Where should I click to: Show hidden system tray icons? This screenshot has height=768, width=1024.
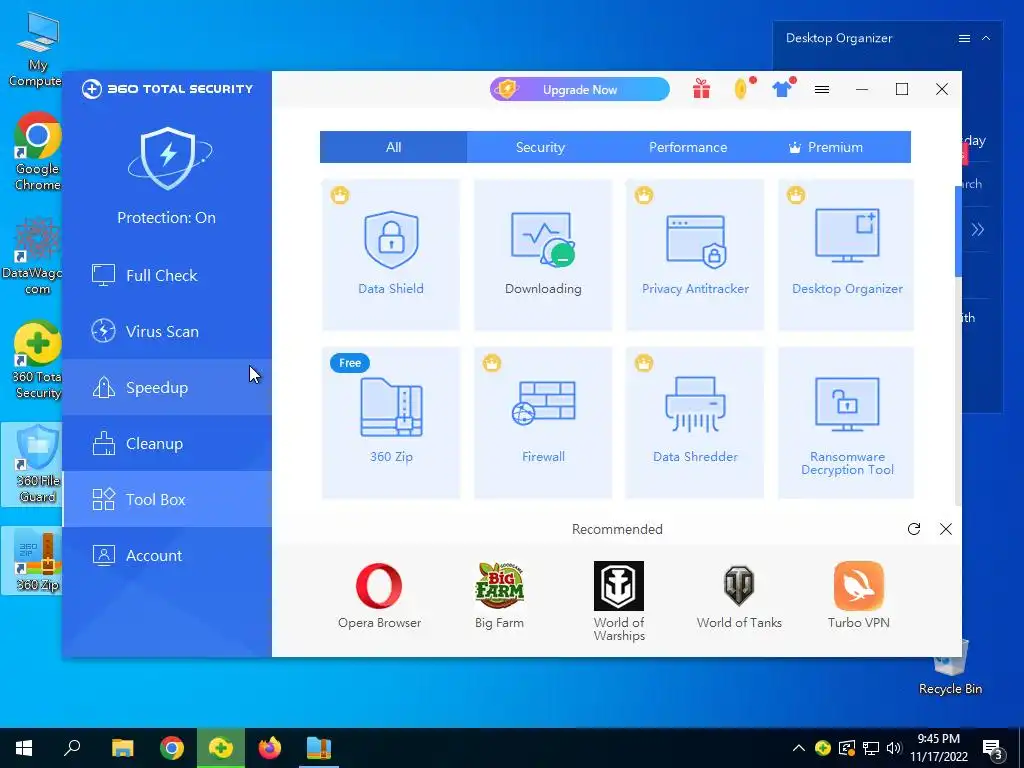[x=799, y=748]
